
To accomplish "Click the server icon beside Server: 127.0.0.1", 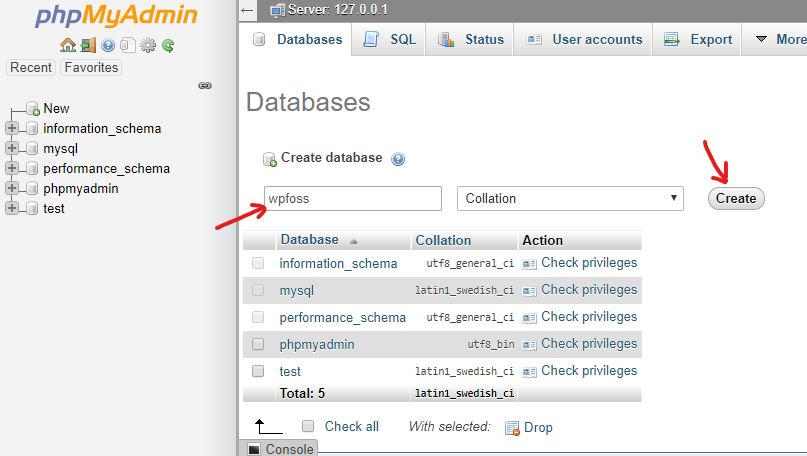I will pos(277,10).
